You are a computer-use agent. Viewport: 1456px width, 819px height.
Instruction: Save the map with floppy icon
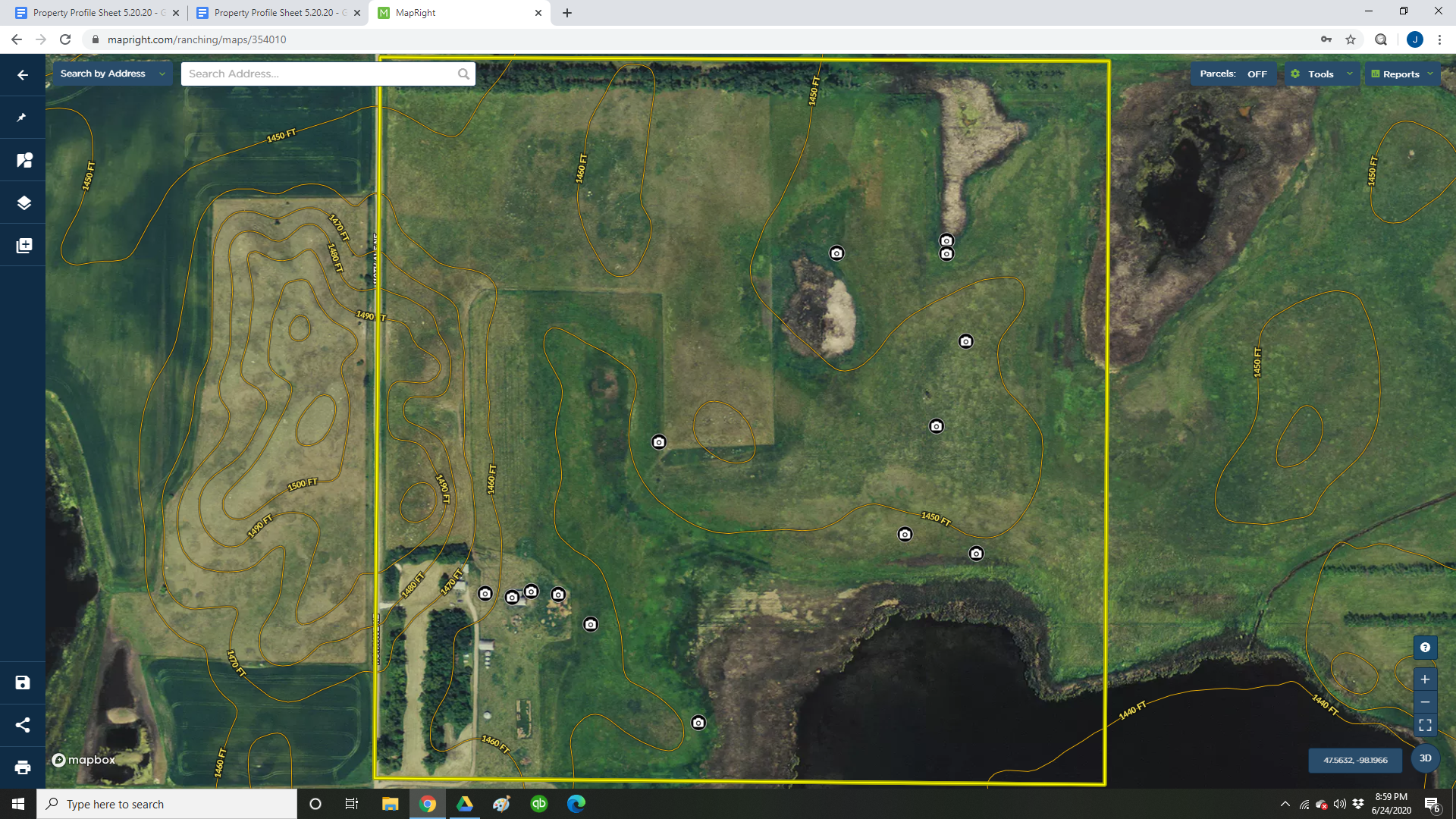click(x=23, y=682)
